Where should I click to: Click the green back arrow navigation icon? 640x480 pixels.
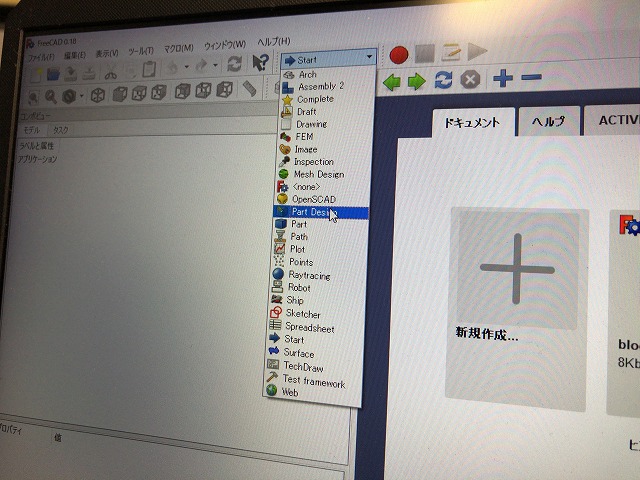(392, 81)
